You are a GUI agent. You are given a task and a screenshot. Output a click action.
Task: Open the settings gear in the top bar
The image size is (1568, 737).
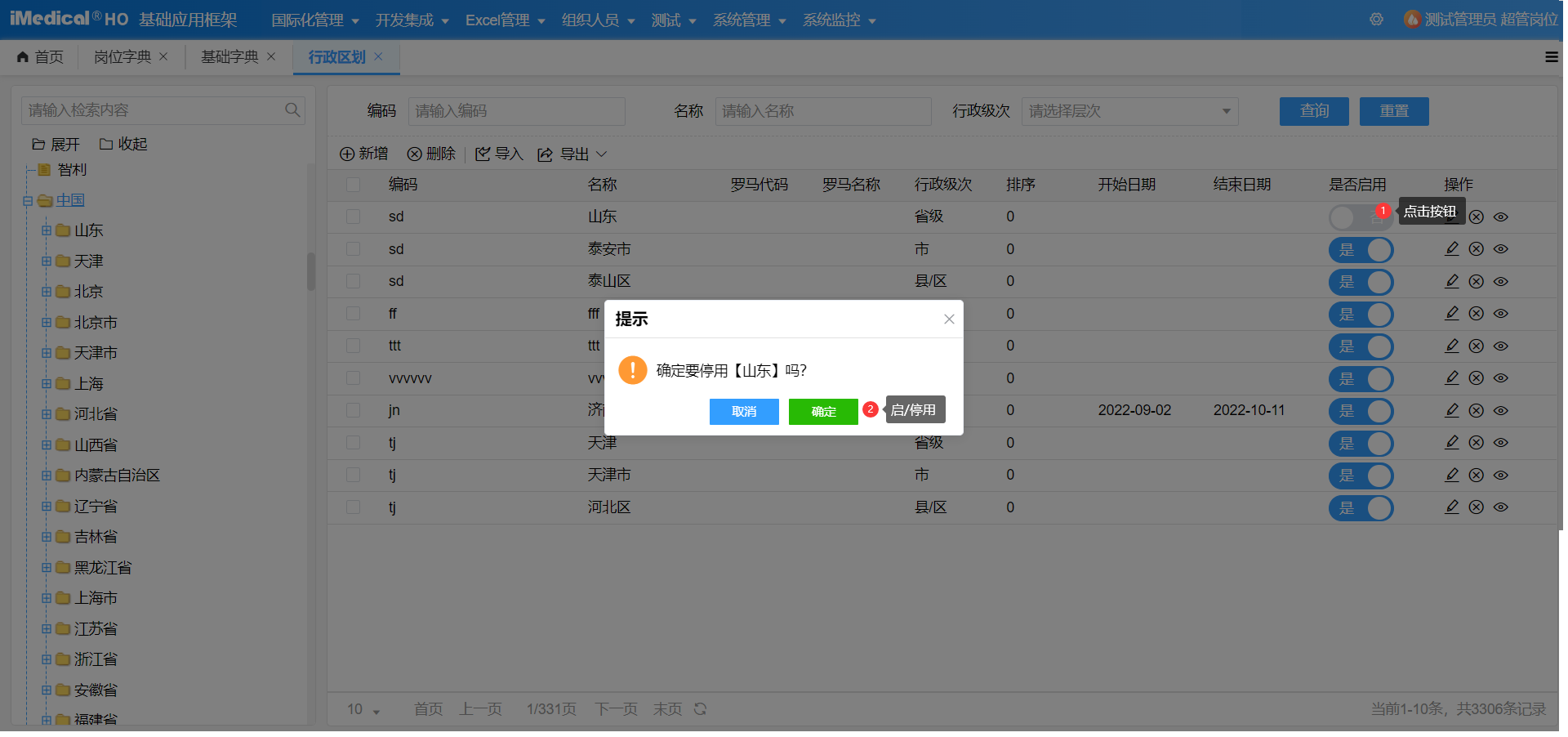coord(1376,20)
